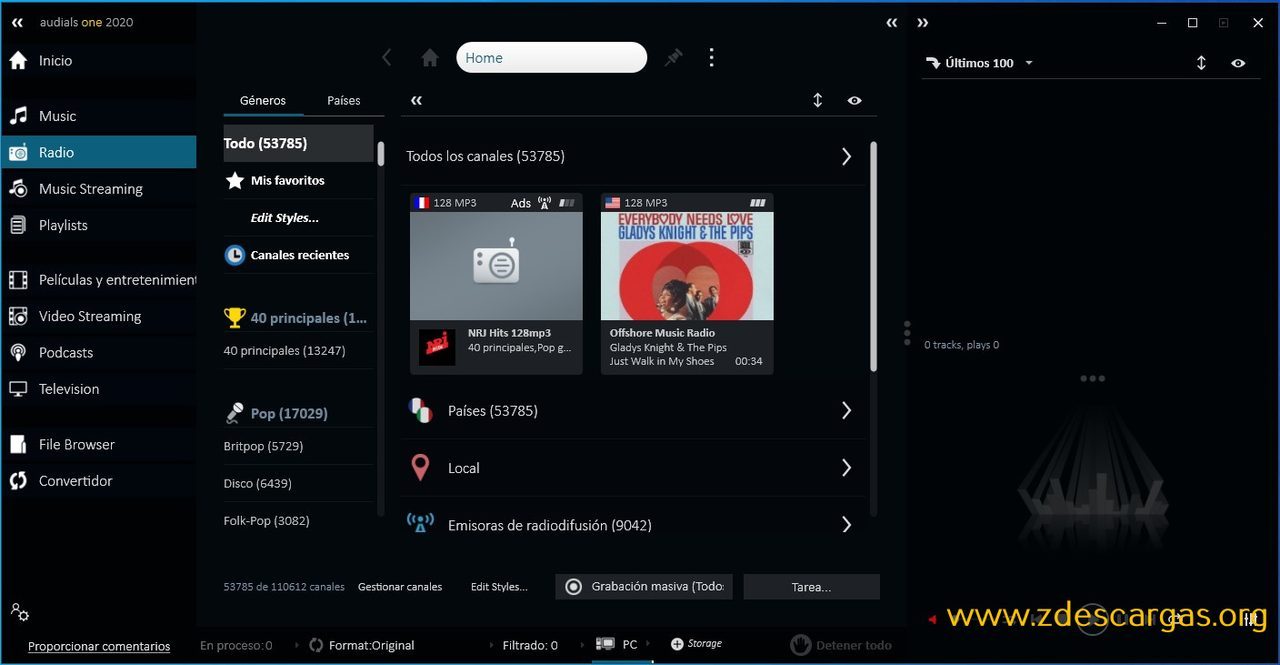Click the Tarea... button
The height and width of the screenshot is (665, 1280).
pyautogui.click(x=811, y=587)
